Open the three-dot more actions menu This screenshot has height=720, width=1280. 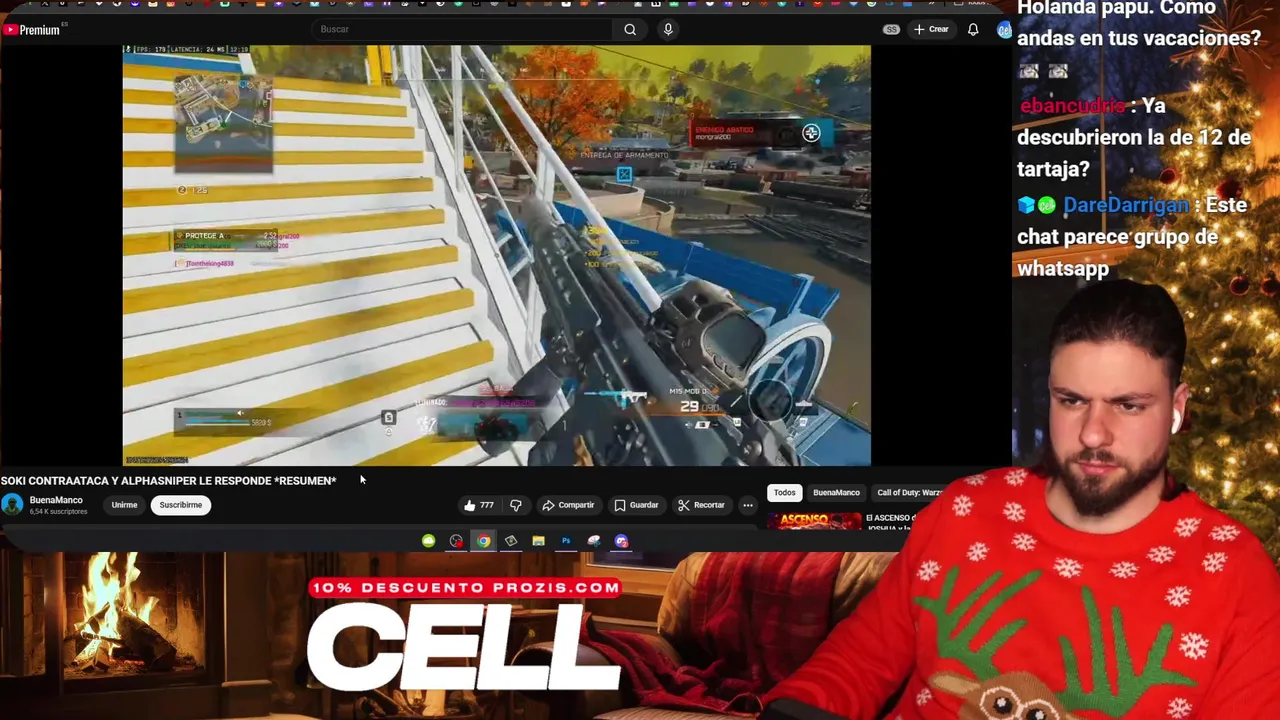(747, 505)
